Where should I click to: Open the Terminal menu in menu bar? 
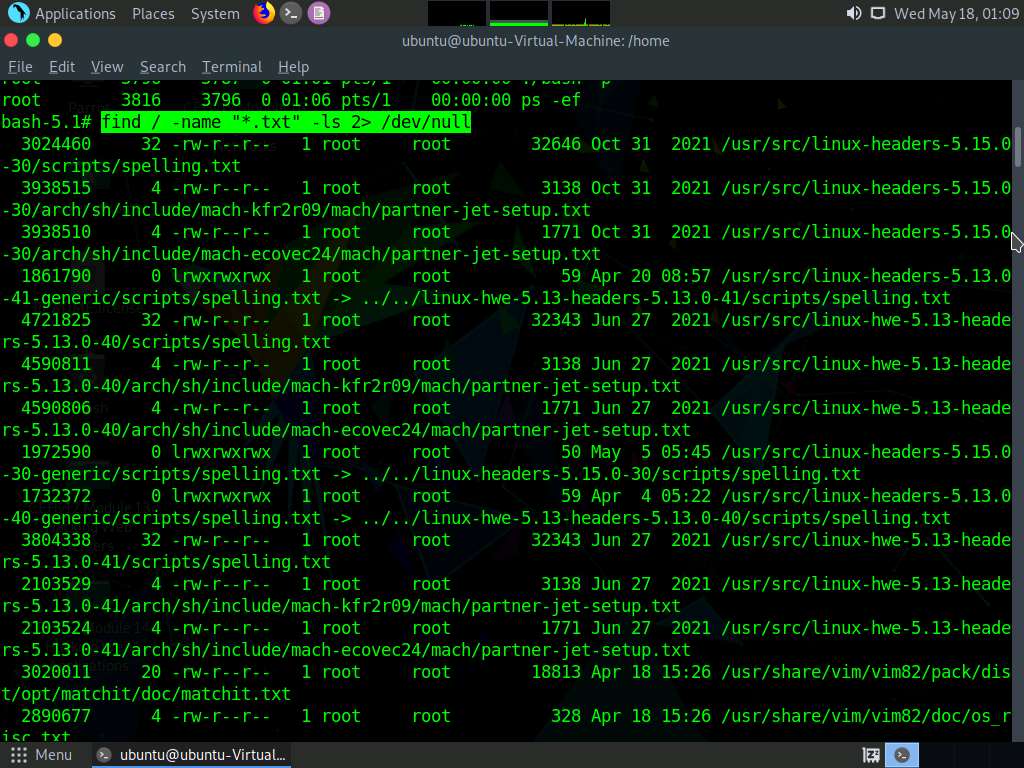coord(232,67)
